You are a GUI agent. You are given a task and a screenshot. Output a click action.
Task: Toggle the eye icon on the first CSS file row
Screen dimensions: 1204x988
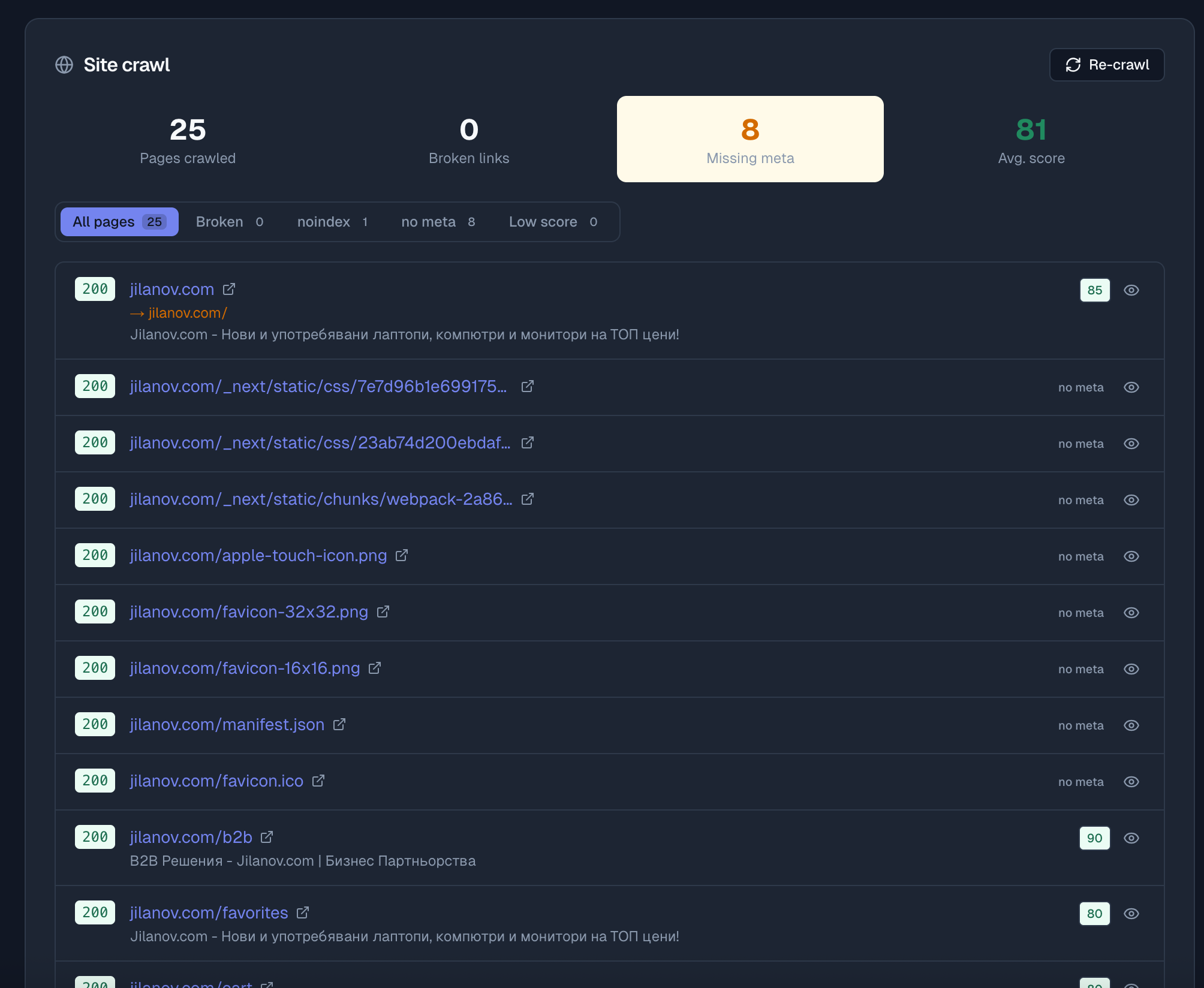pyautogui.click(x=1131, y=387)
